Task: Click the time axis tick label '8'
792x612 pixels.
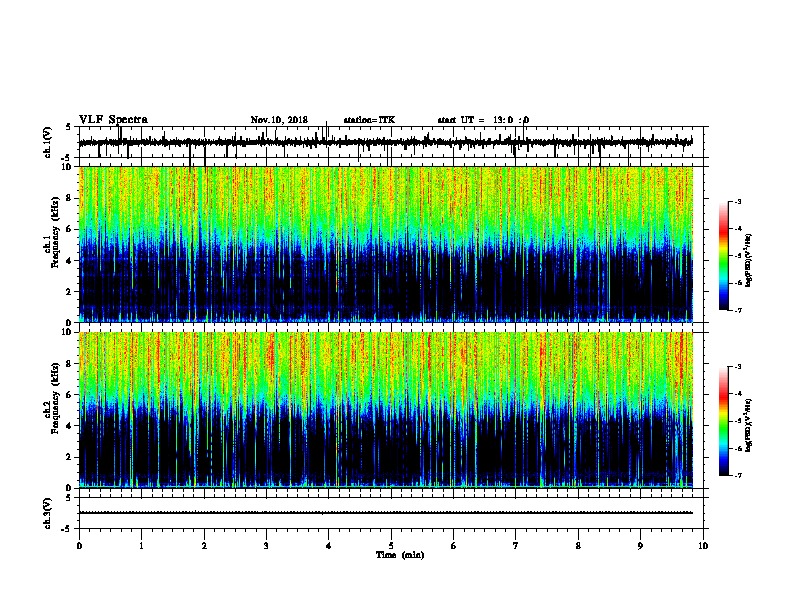Action: [x=578, y=546]
